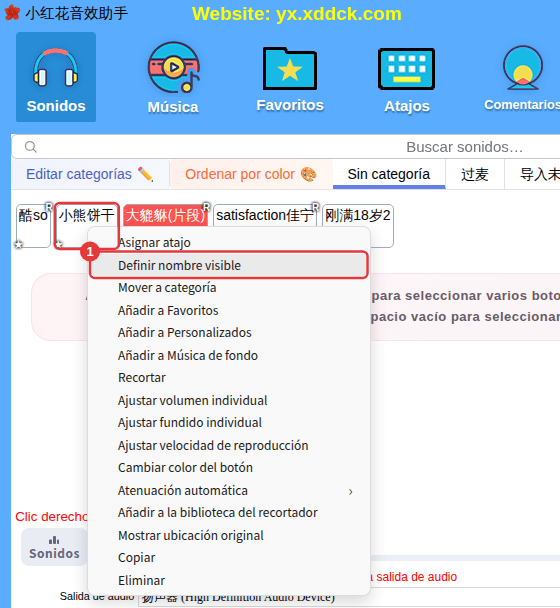Play the 小熊饼干 sound button
The width and height of the screenshot is (560, 608).
(x=86, y=226)
